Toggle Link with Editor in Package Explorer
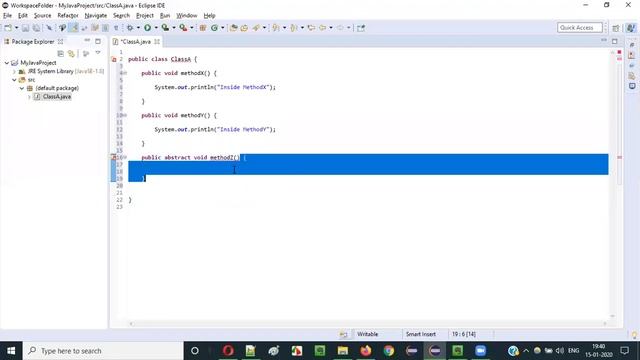 [71, 53]
